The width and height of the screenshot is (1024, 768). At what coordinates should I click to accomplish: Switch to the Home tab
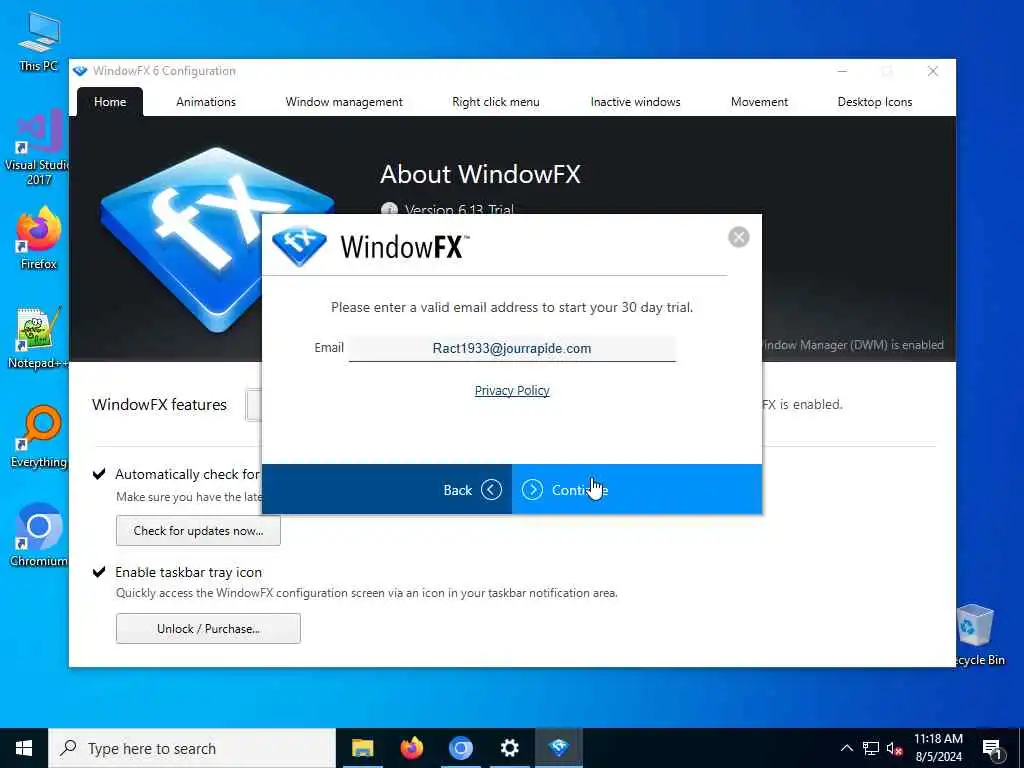click(x=110, y=102)
